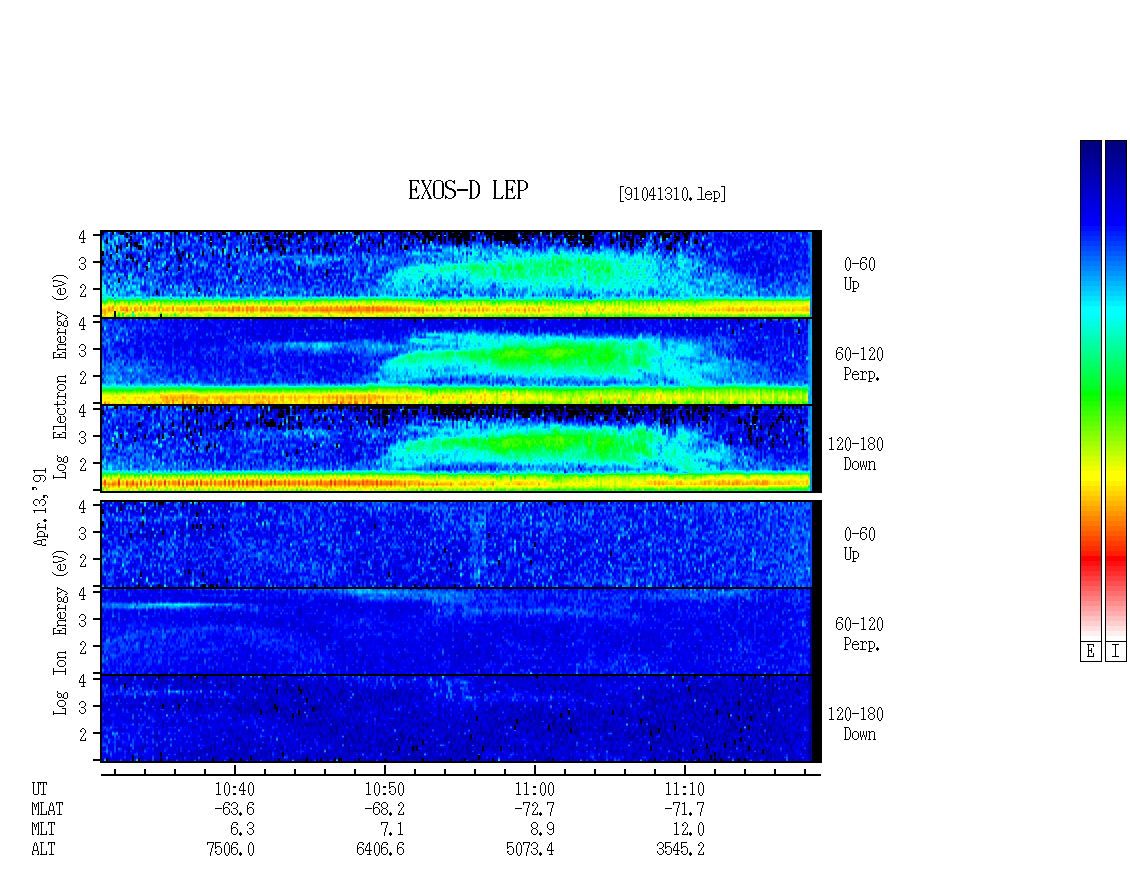Image resolution: width=1130 pixels, height=875 pixels.
Task: Click the Log Ion Energy (eV) axis label
Action: pos(60,632)
